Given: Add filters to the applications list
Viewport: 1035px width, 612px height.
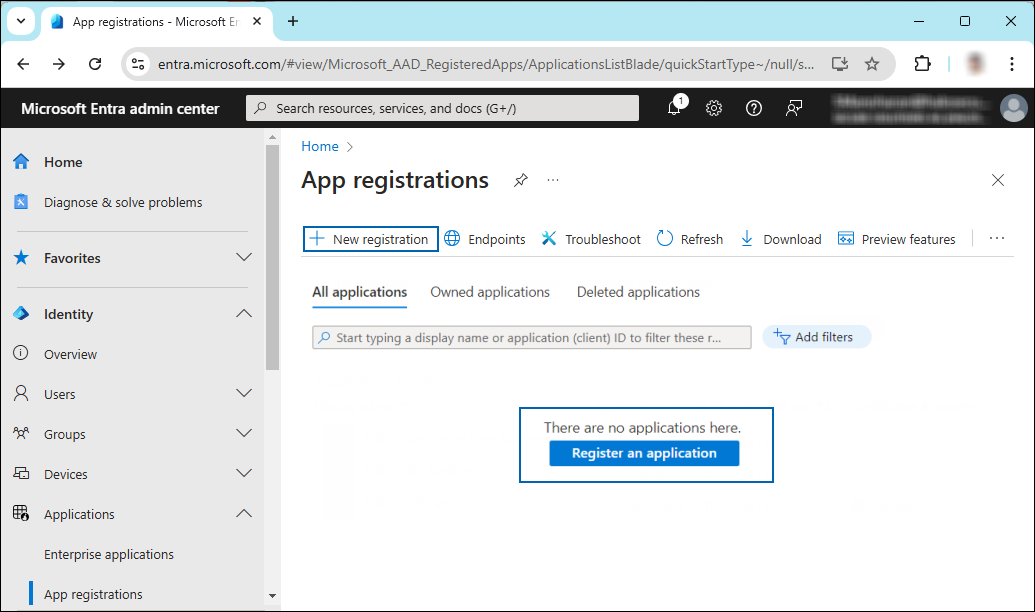Looking at the screenshot, I should (816, 336).
